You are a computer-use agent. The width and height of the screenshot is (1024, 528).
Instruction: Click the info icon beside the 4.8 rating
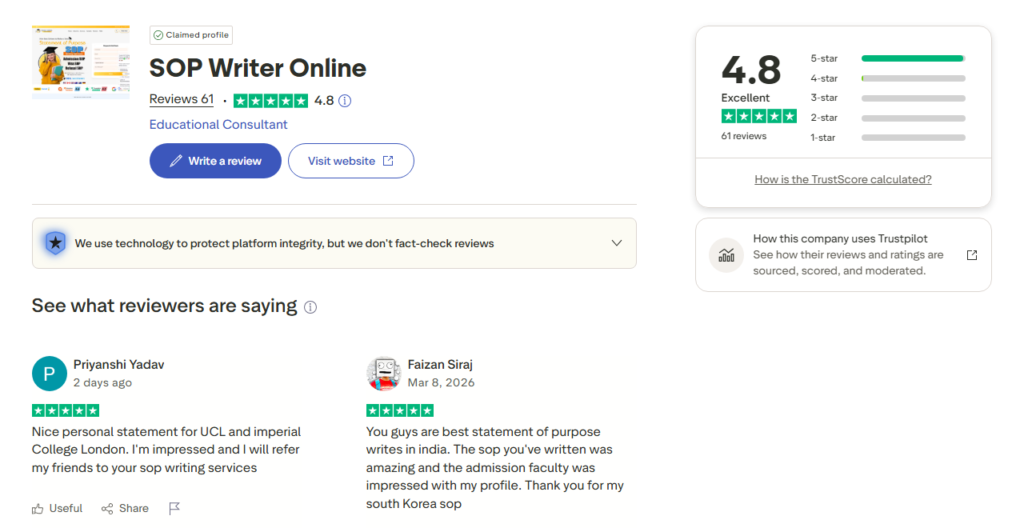coord(345,100)
